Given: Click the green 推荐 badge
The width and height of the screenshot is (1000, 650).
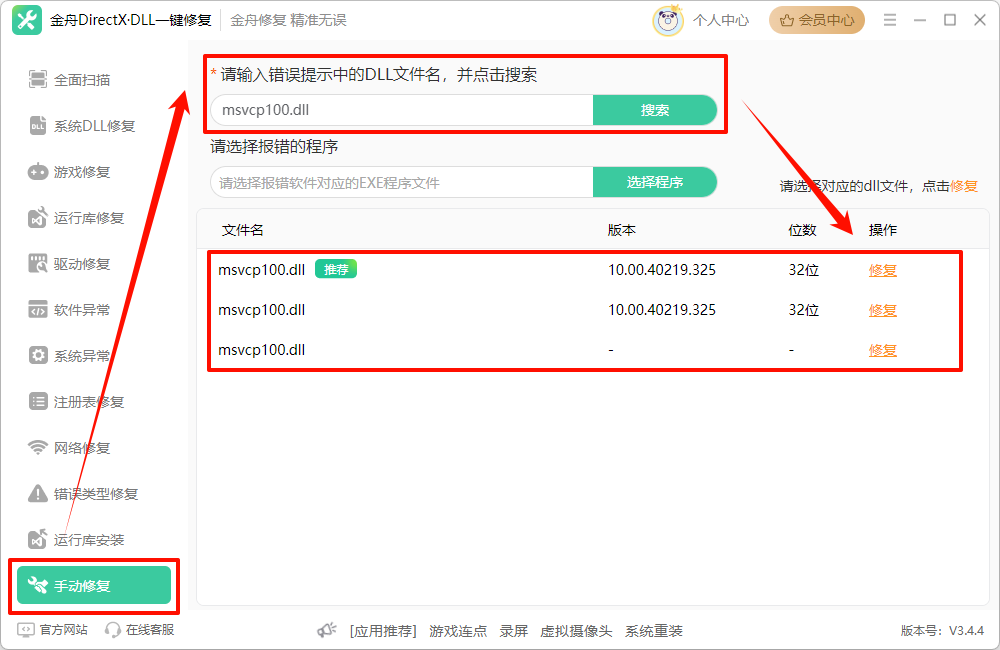Looking at the screenshot, I should tap(336, 269).
